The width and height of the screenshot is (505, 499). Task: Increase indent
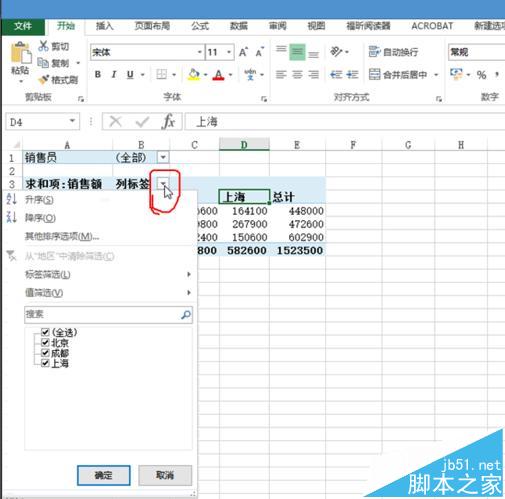click(352, 74)
